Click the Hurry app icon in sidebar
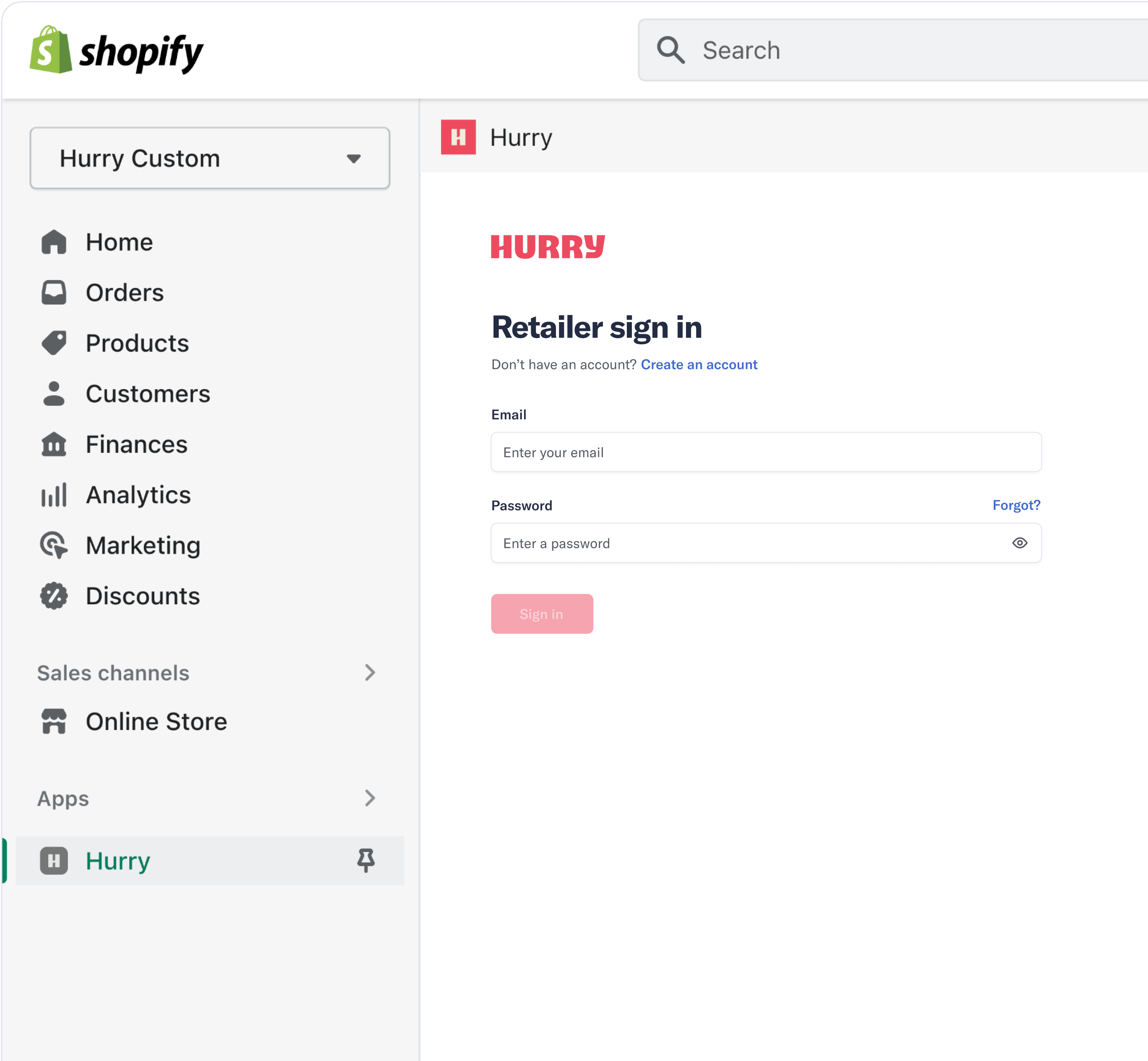The image size is (1148, 1061). (x=54, y=861)
